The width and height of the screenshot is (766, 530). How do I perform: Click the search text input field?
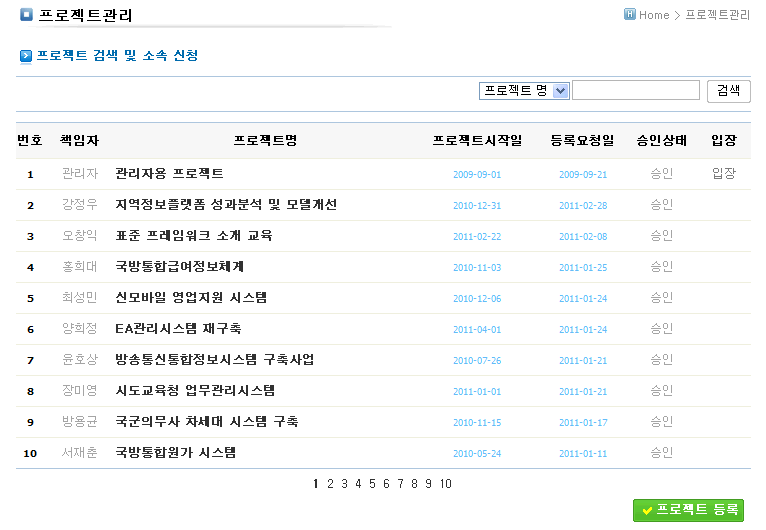(x=635, y=91)
